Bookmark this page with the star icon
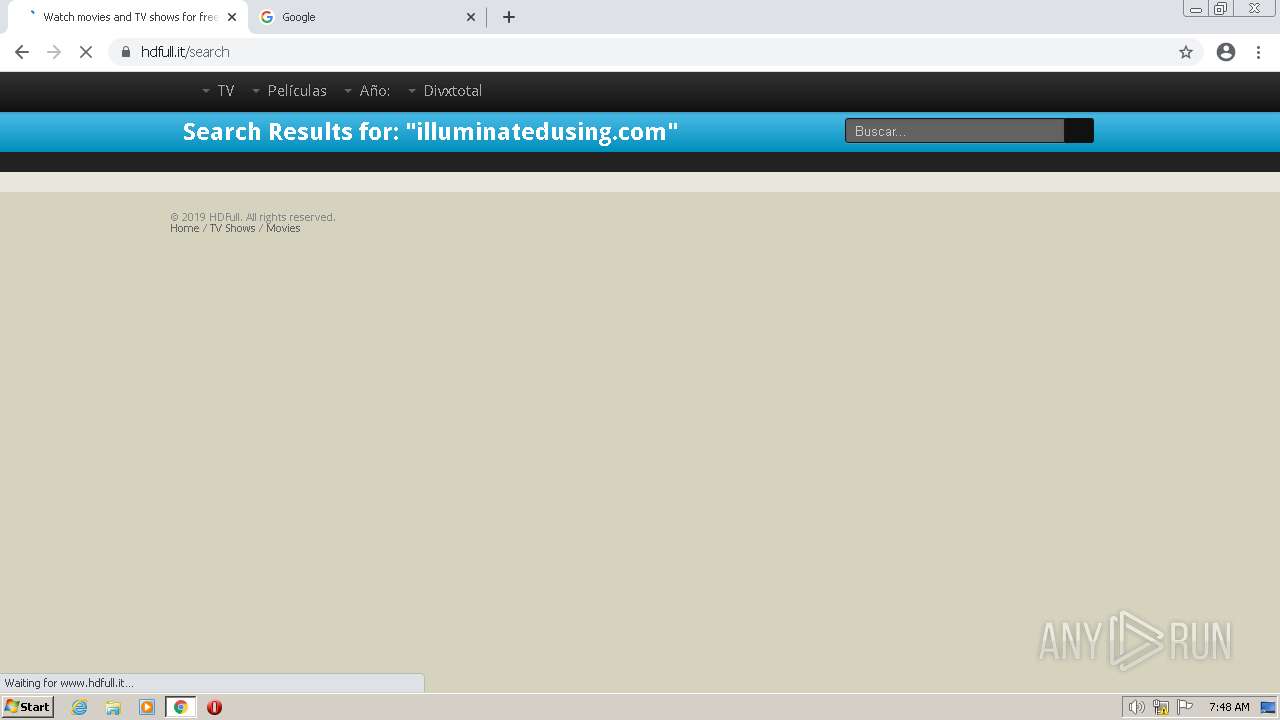The height and width of the screenshot is (720, 1280). (1186, 52)
